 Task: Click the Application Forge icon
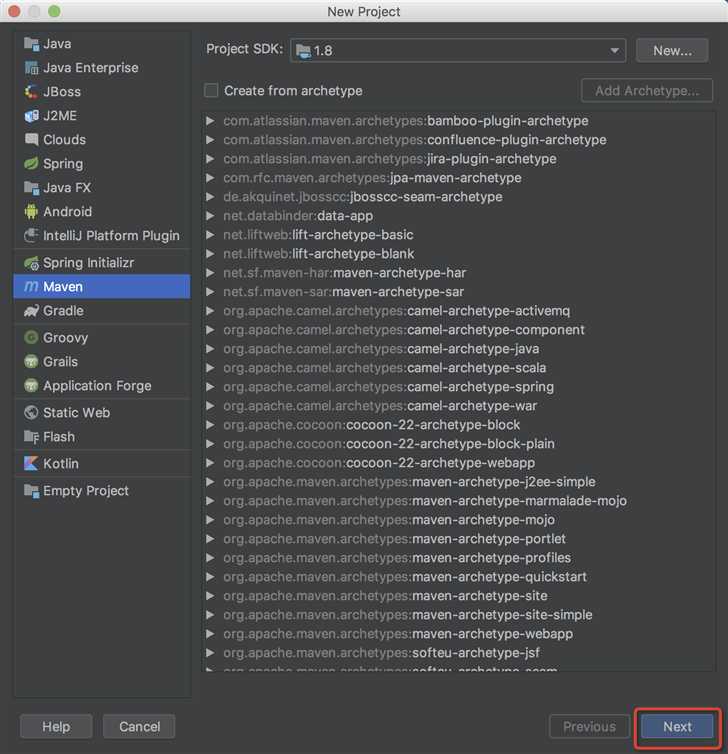tap(31, 386)
